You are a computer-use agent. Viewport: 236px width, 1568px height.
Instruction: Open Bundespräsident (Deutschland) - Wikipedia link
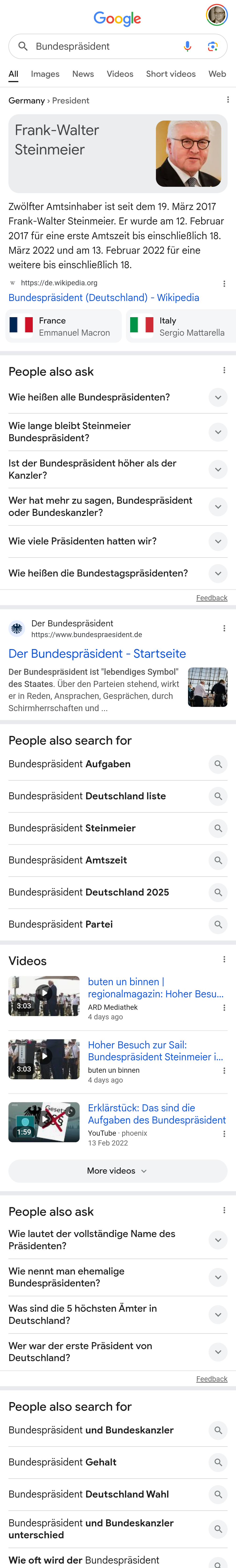(x=104, y=298)
